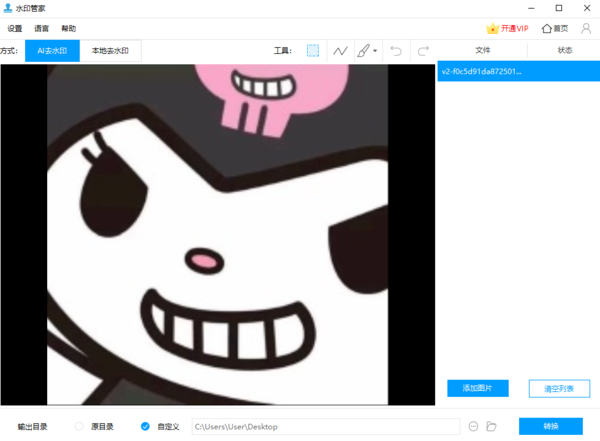
Task: Redo the last action
Action: (x=423, y=51)
